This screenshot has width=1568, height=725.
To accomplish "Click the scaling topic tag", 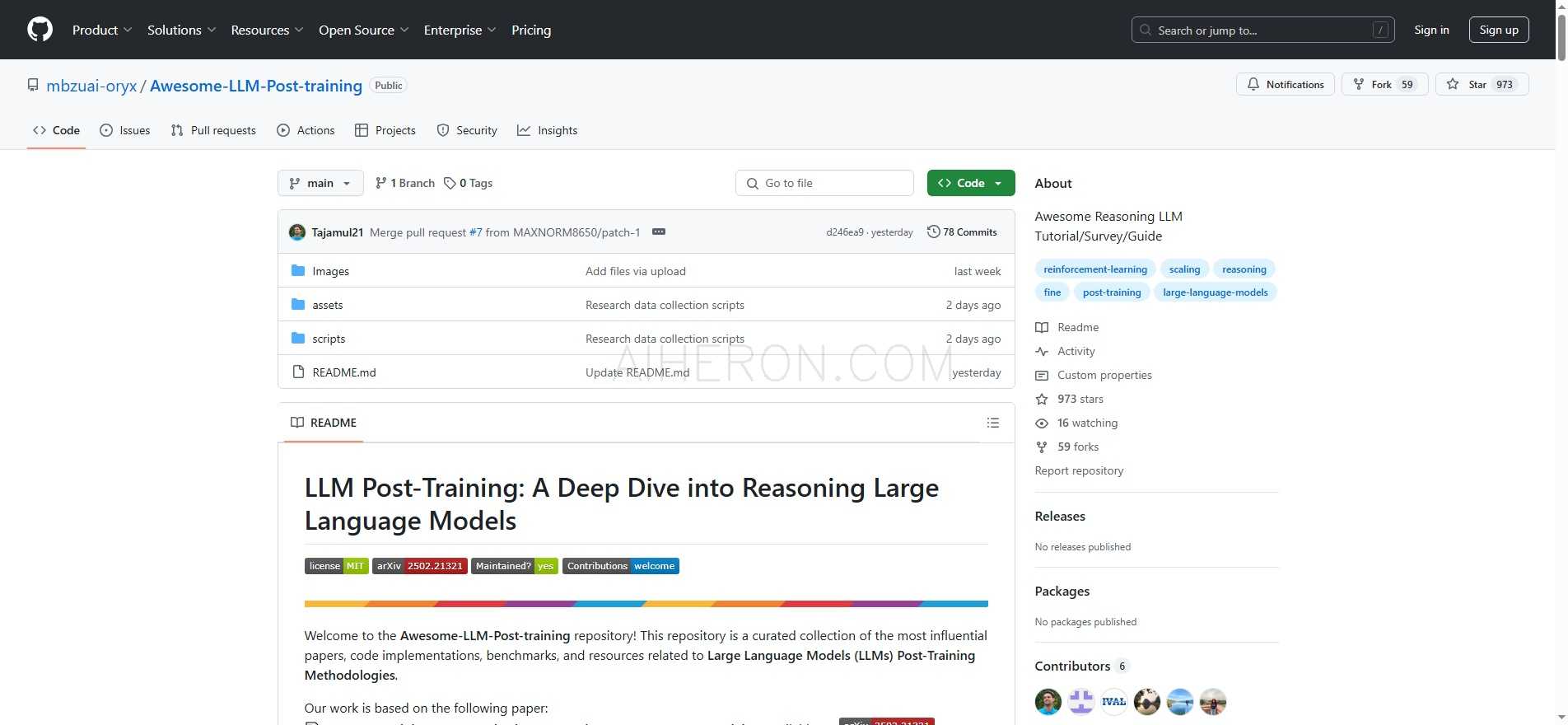I will coord(1184,269).
